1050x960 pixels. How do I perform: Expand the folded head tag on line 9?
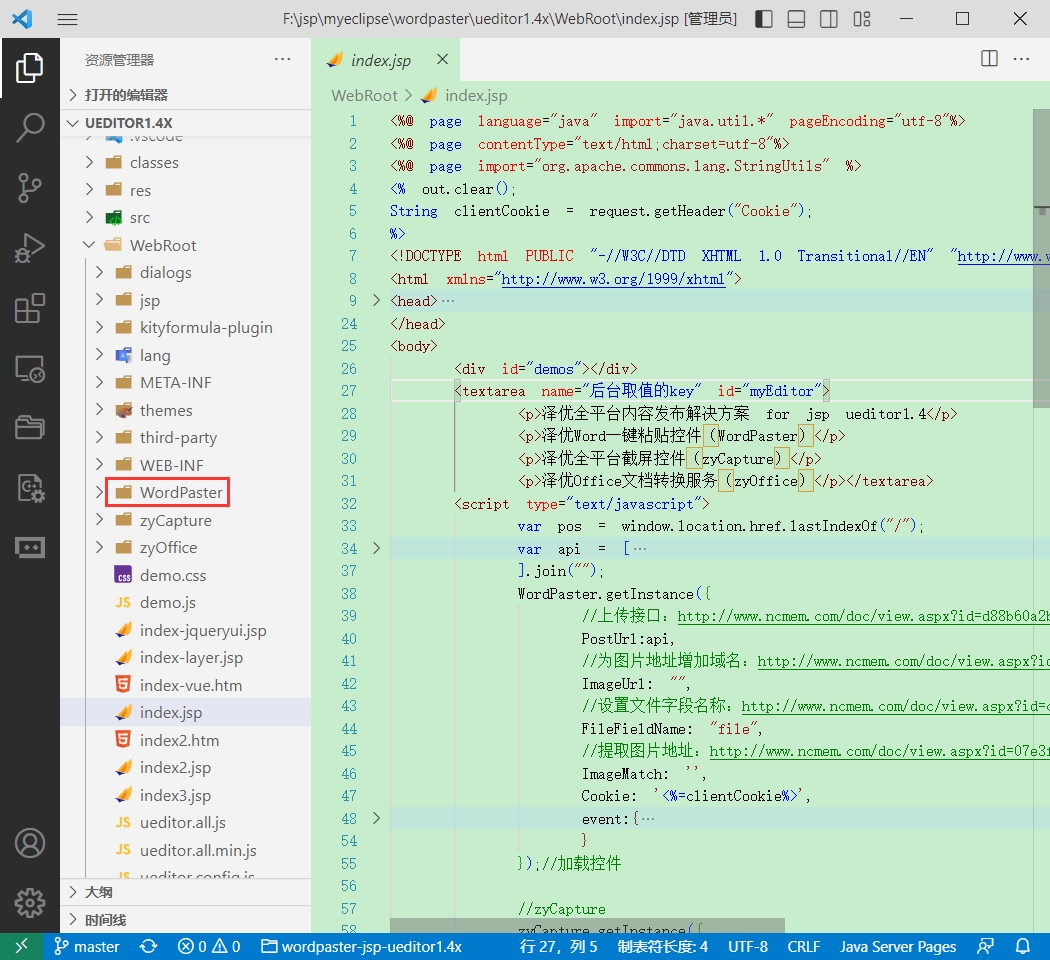[x=377, y=301]
